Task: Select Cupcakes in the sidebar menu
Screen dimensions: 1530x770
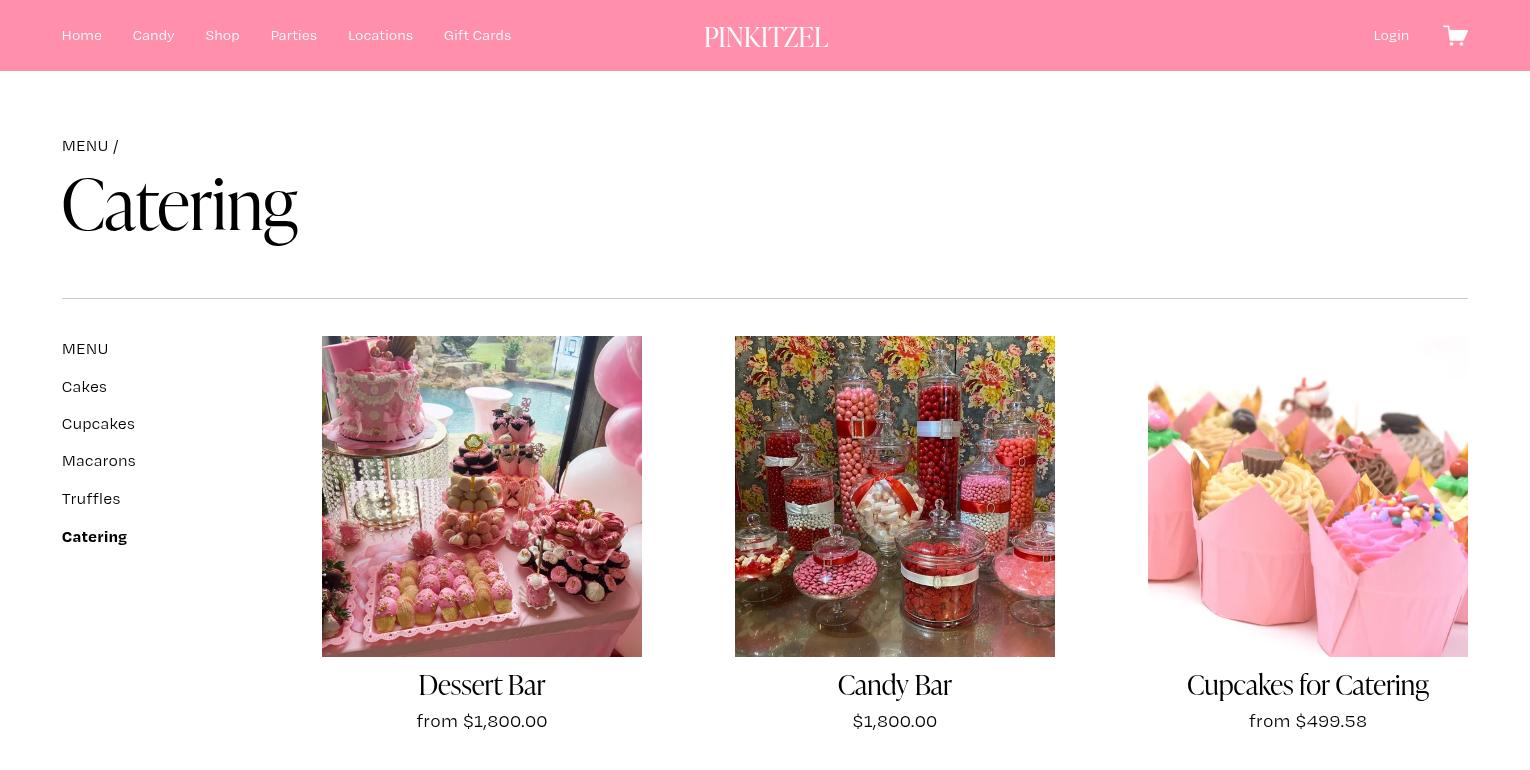Action: point(98,424)
